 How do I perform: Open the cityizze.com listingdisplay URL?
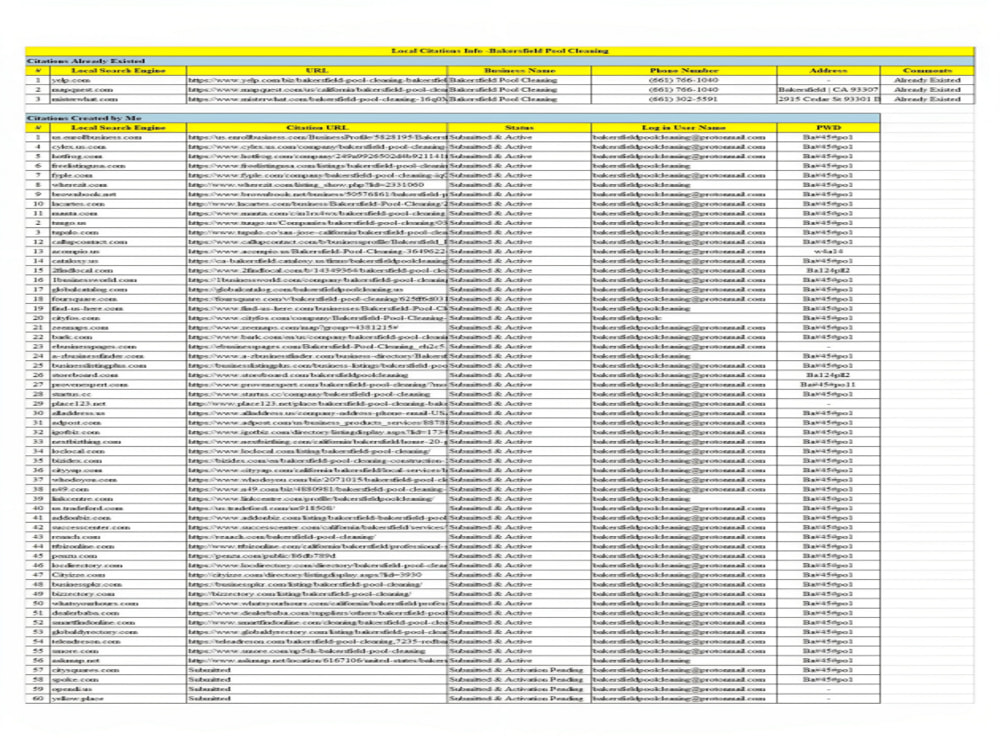[317, 575]
